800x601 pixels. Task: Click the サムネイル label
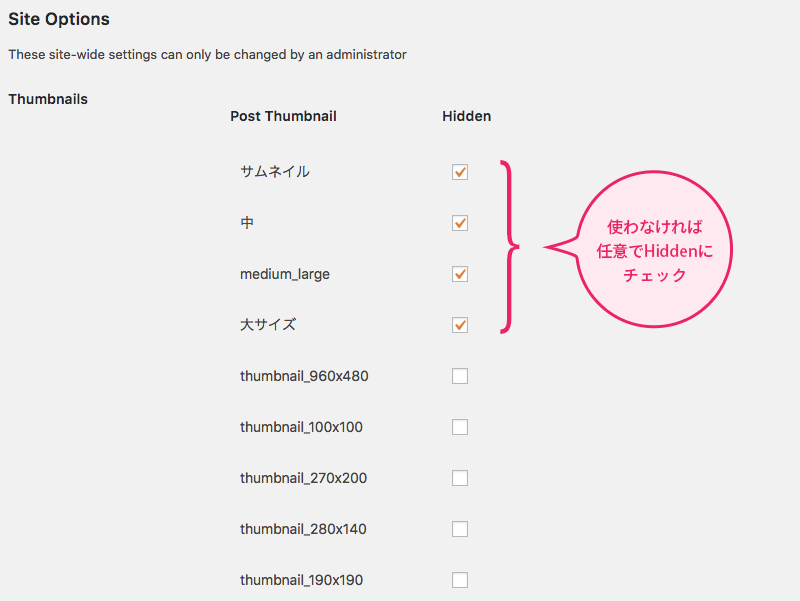pyautogui.click(x=274, y=171)
